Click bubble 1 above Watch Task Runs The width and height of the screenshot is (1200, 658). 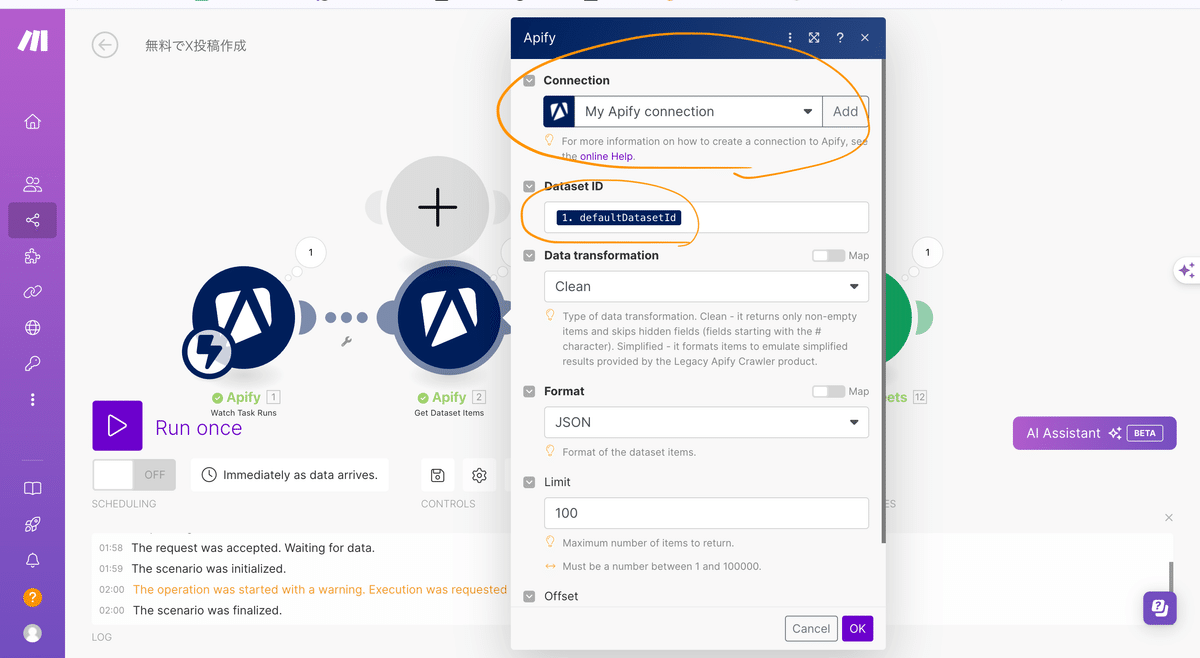pyautogui.click(x=311, y=253)
